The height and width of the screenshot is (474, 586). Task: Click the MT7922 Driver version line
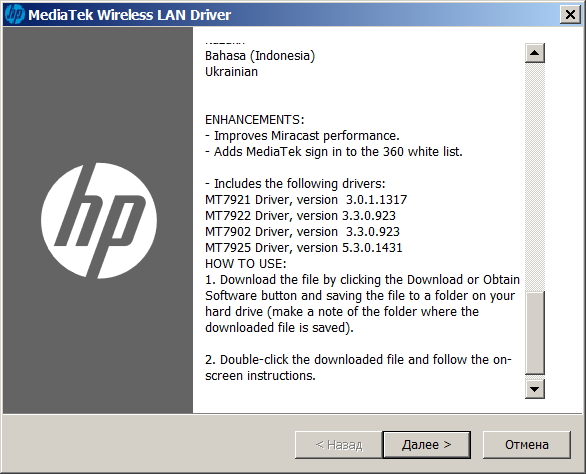coord(300,216)
